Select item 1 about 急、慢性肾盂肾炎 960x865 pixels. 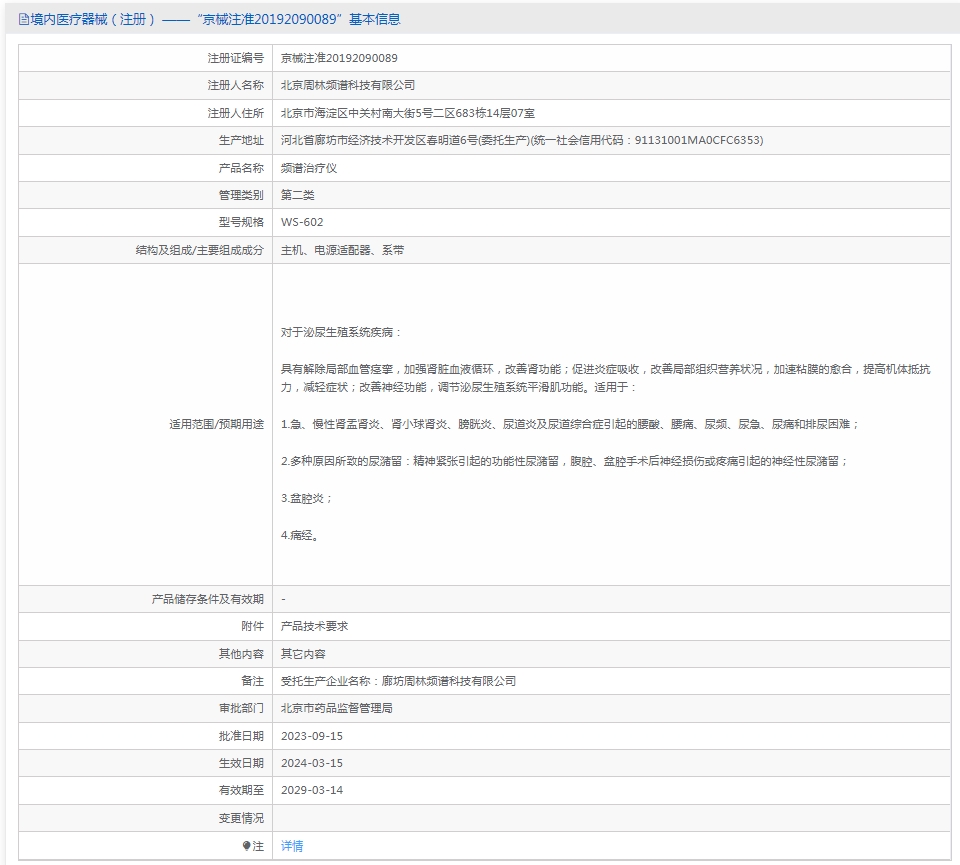(570, 424)
